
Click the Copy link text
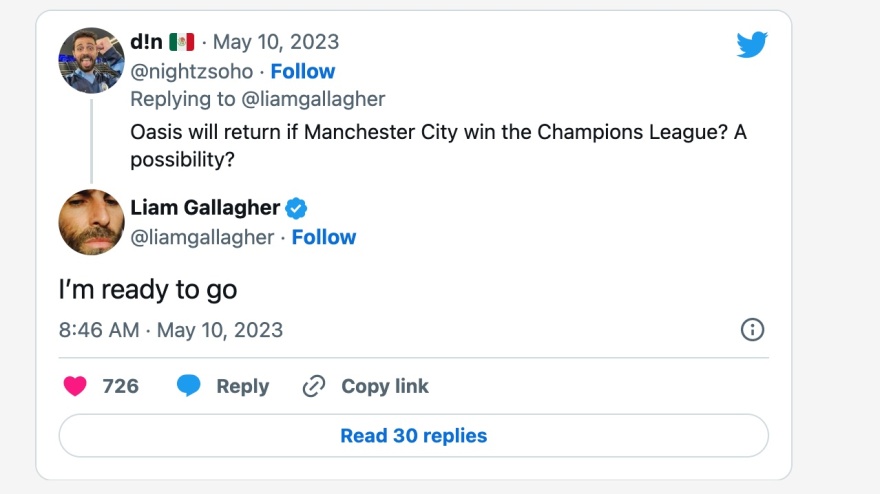coord(385,386)
